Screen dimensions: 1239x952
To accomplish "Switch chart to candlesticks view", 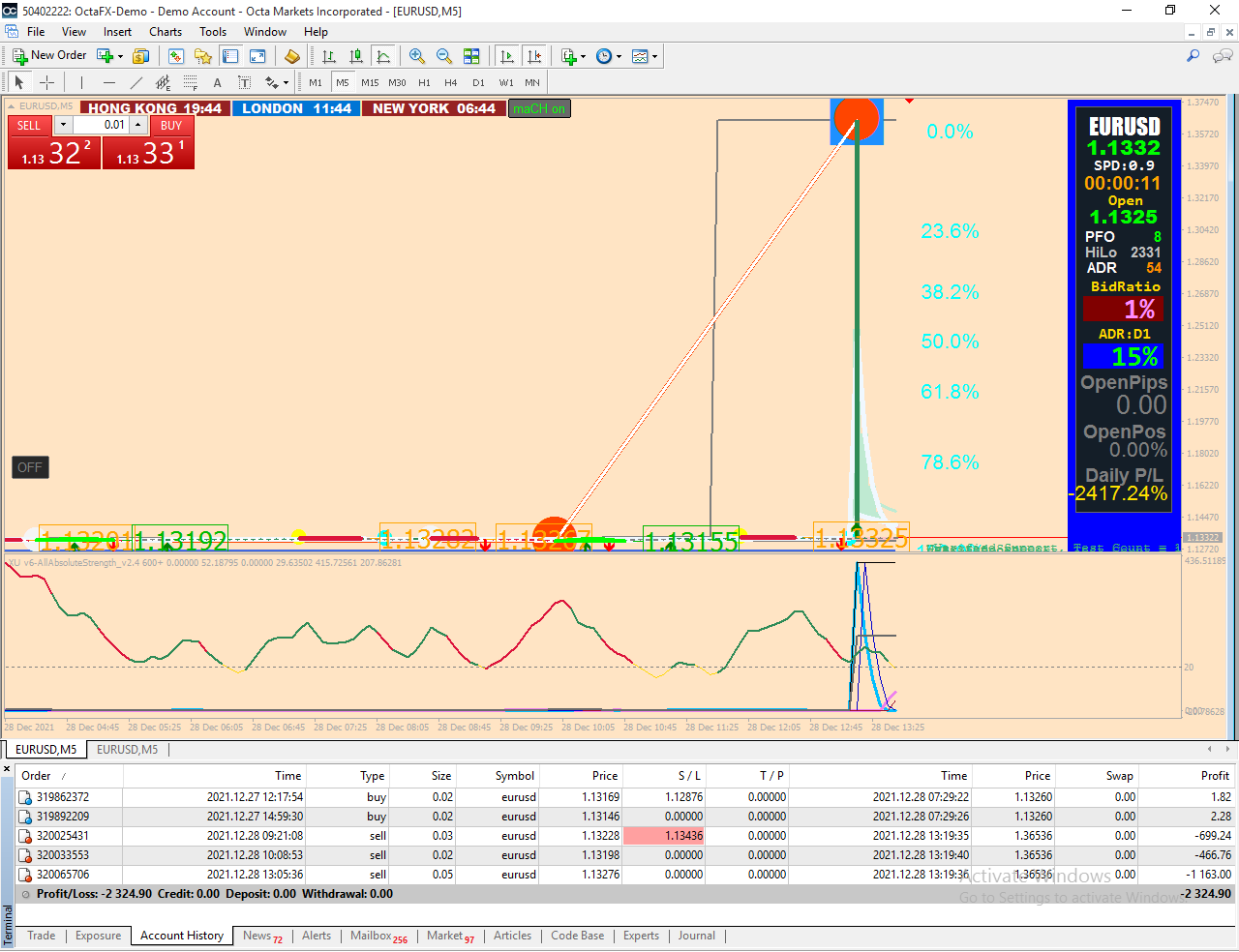I will coord(356,56).
